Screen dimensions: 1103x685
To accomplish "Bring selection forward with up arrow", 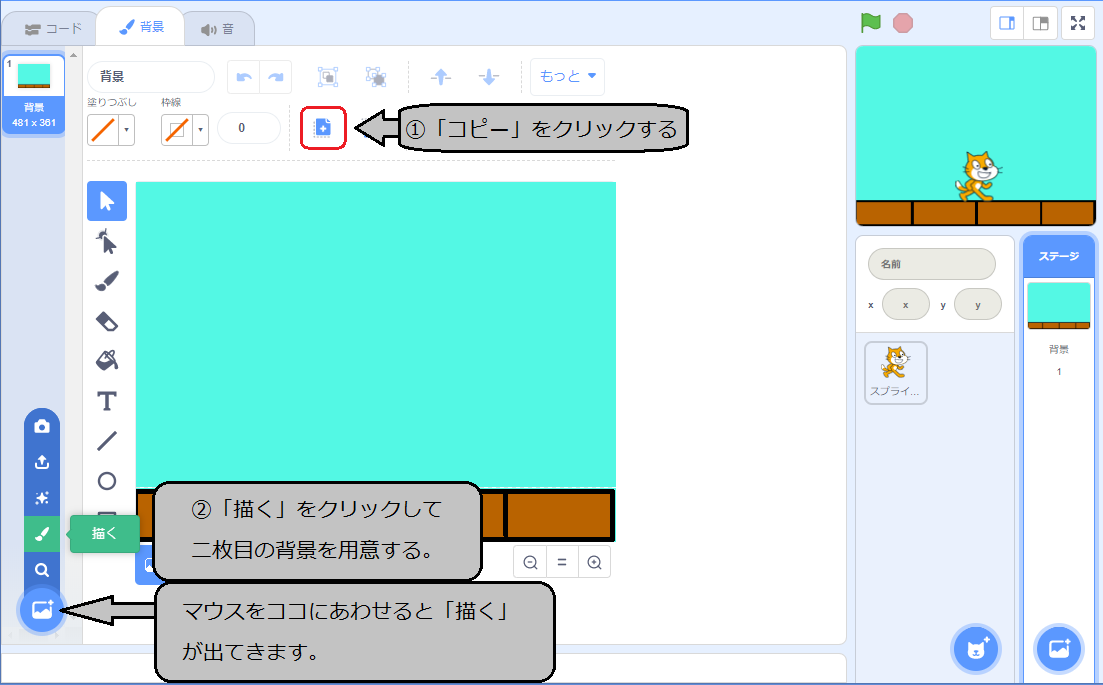I will (x=441, y=77).
